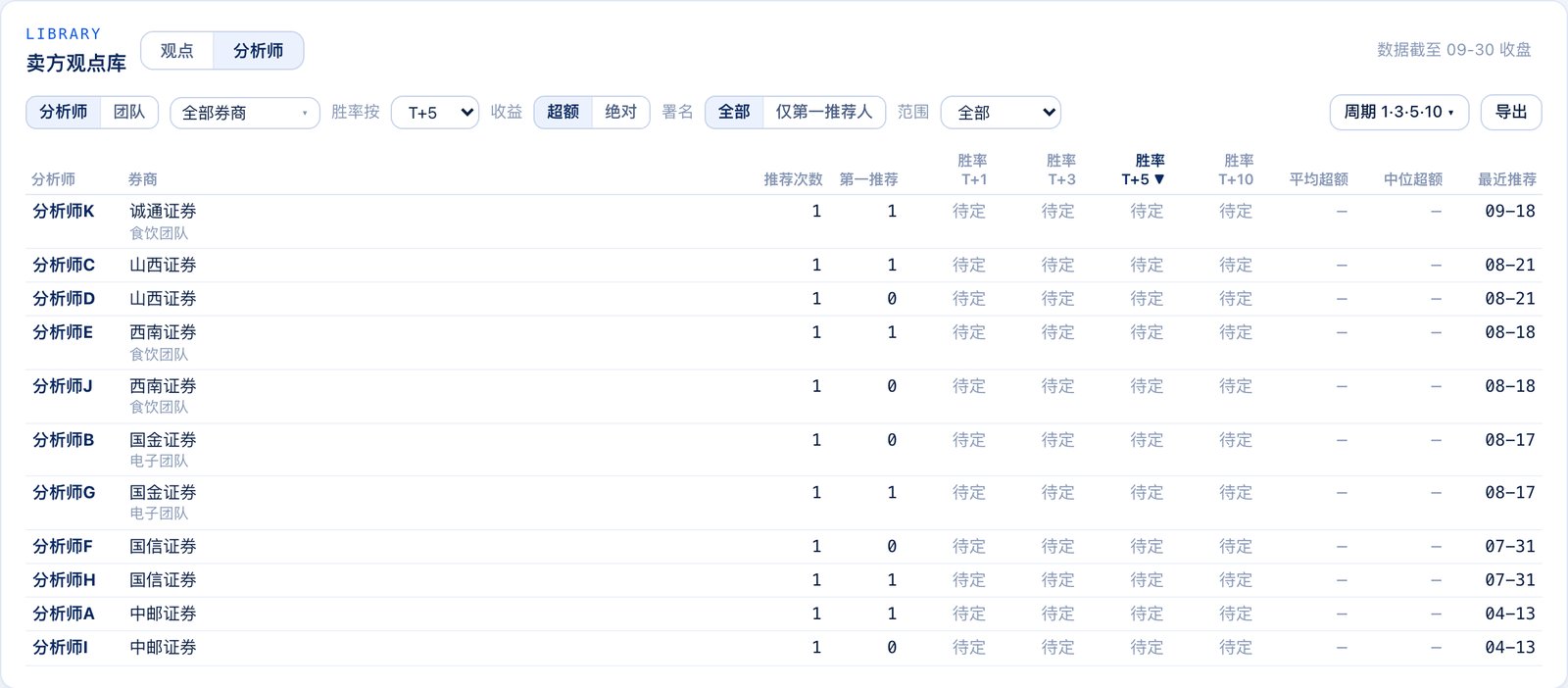Open the 分析师H row name
This screenshot has height=688, width=1568.
pyautogui.click(x=64, y=580)
